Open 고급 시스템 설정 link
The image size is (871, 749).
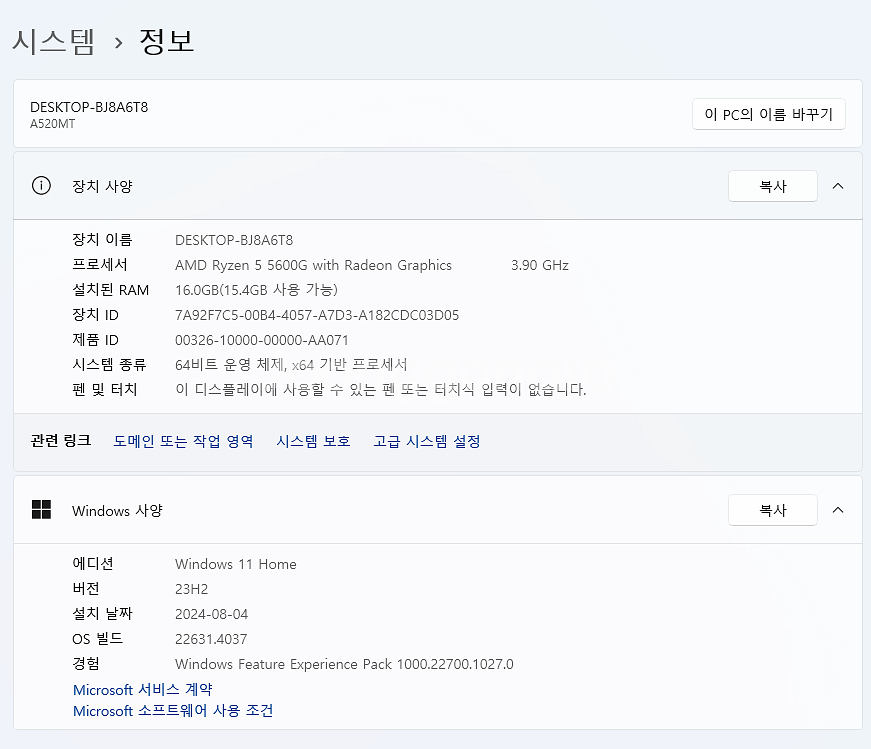tap(427, 441)
